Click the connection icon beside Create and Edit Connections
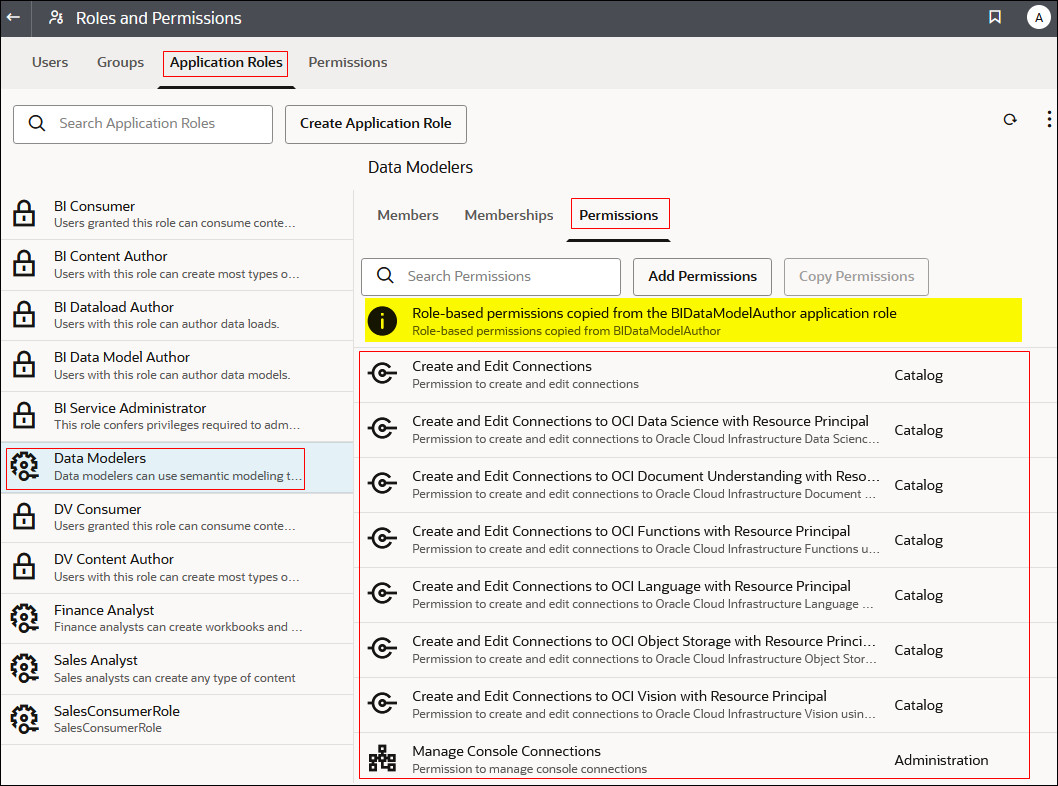The height and width of the screenshot is (786, 1058). click(382, 372)
